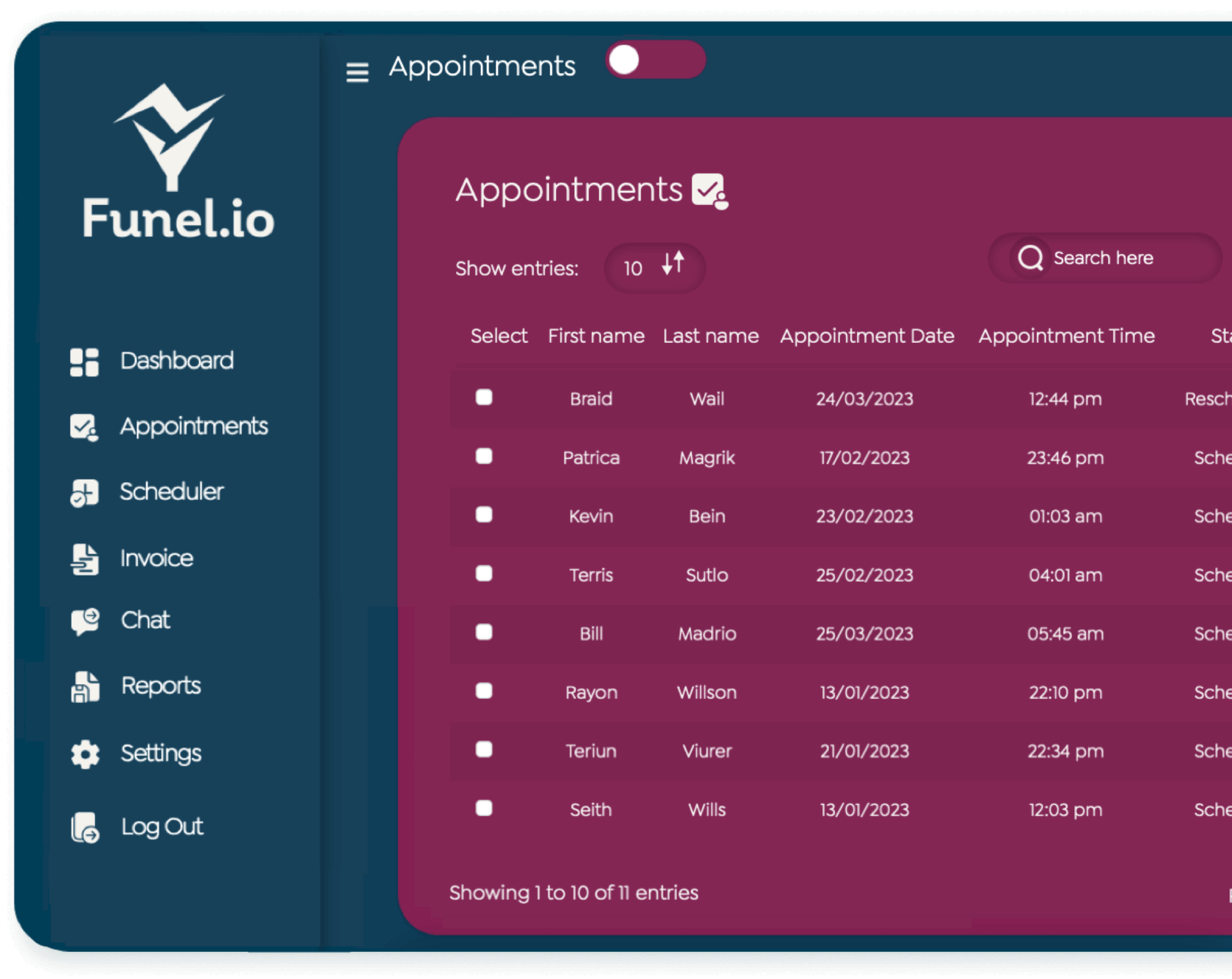Click the Appointments task icon header
This screenshot has width=1232, height=979.
(710, 190)
